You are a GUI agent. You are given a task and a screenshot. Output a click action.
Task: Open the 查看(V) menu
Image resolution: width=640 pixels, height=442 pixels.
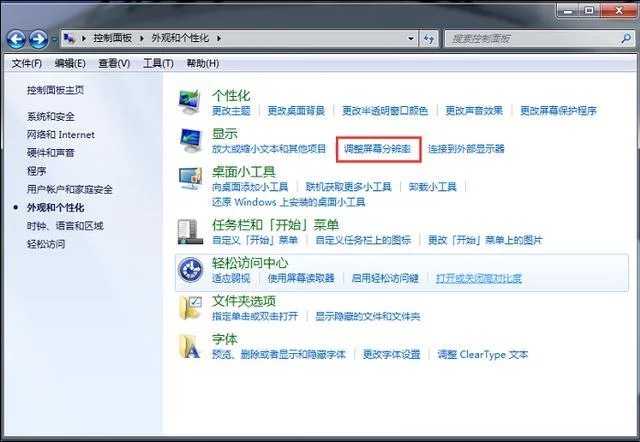pos(114,63)
